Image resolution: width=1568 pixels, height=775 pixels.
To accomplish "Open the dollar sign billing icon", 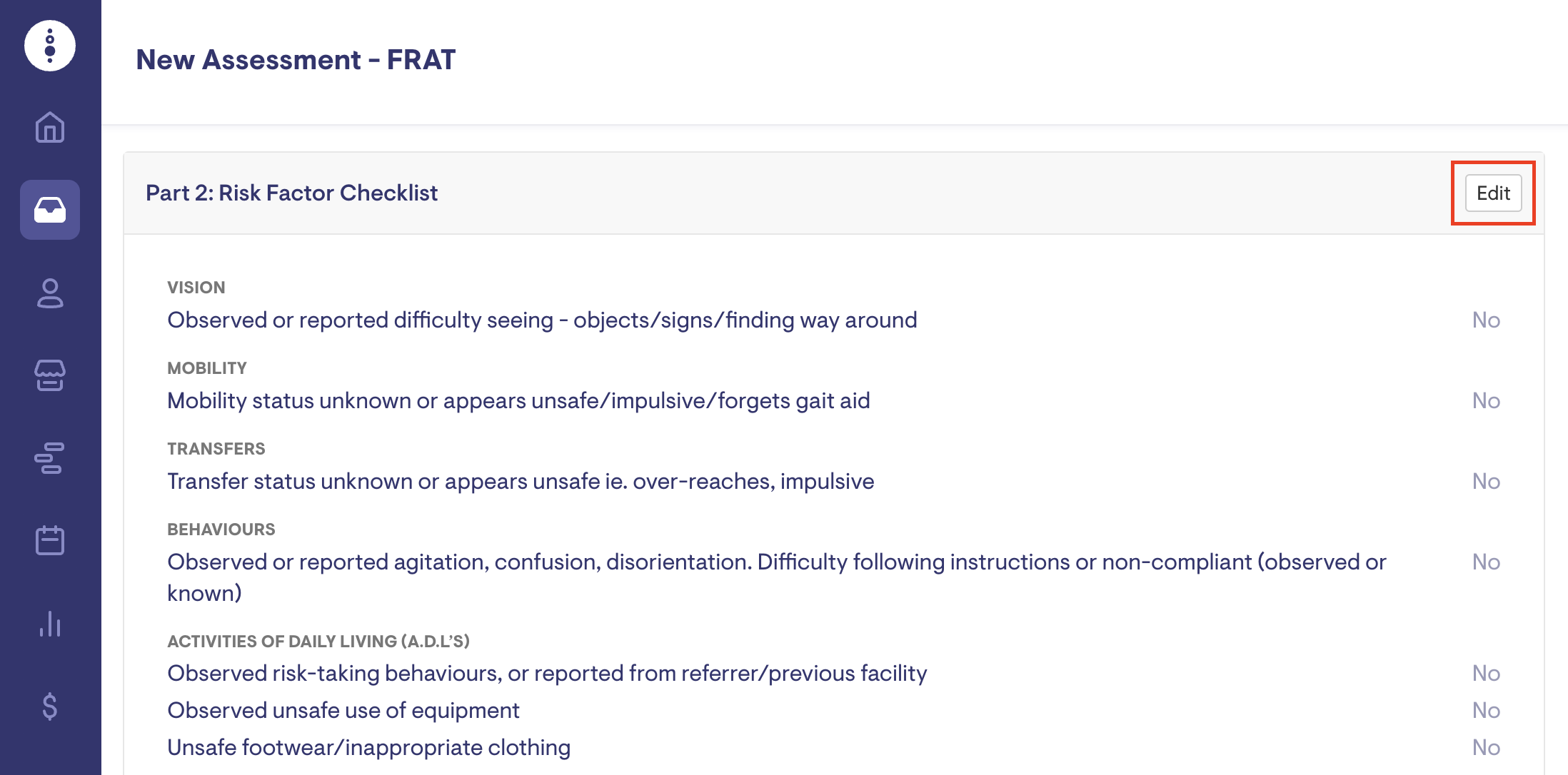I will (x=50, y=706).
